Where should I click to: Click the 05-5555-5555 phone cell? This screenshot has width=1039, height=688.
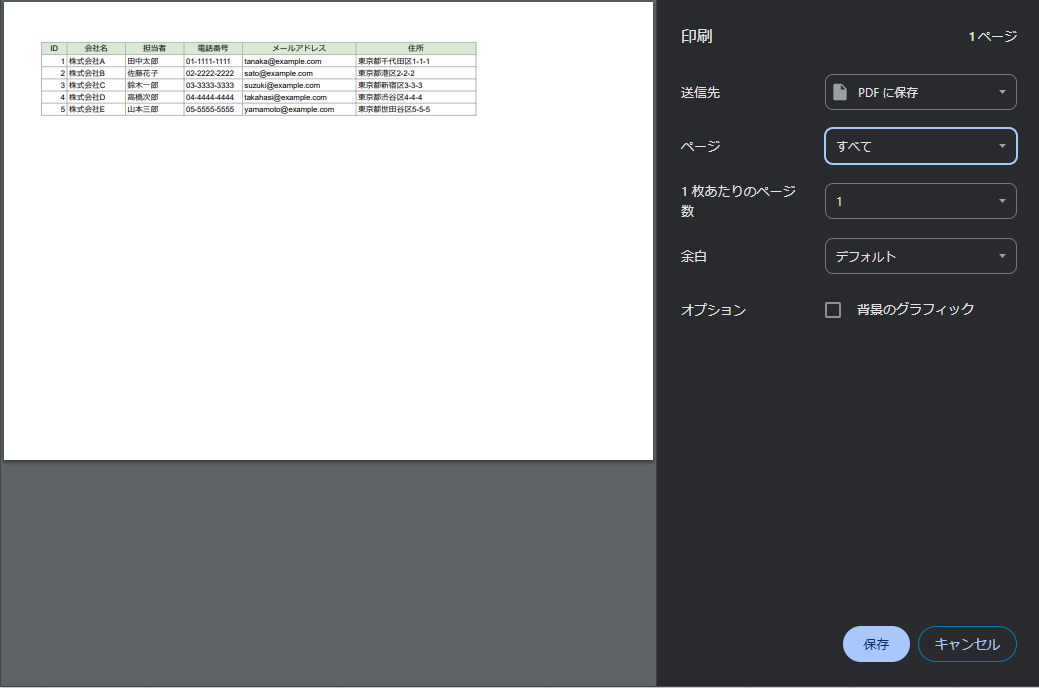point(213,109)
